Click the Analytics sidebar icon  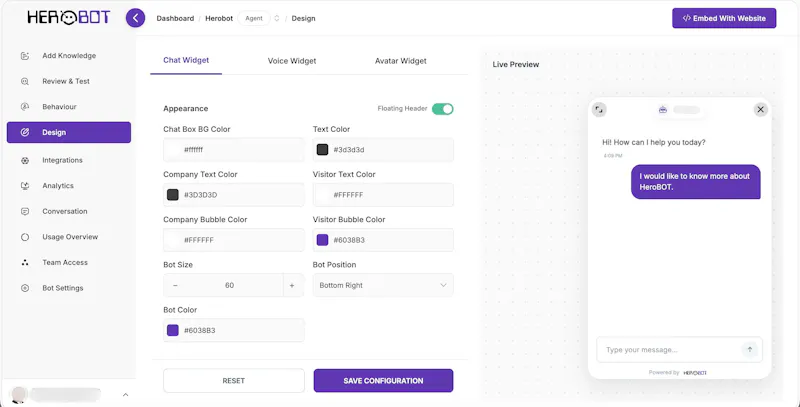pos(24,186)
